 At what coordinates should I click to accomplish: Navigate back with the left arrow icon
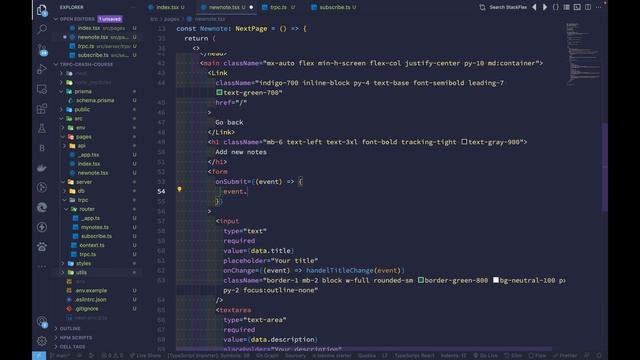(534, 7)
